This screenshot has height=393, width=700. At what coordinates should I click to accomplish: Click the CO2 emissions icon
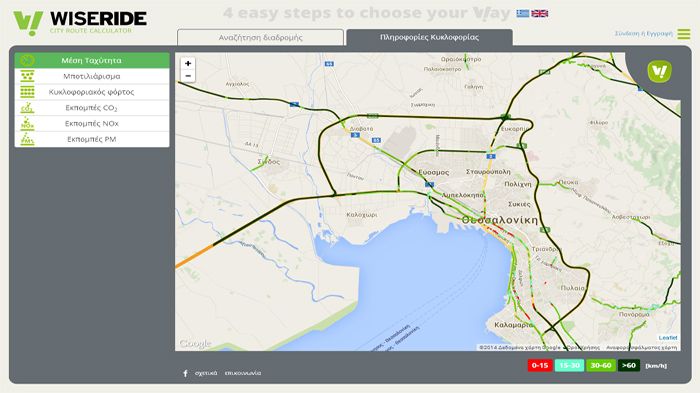[x=27, y=108]
